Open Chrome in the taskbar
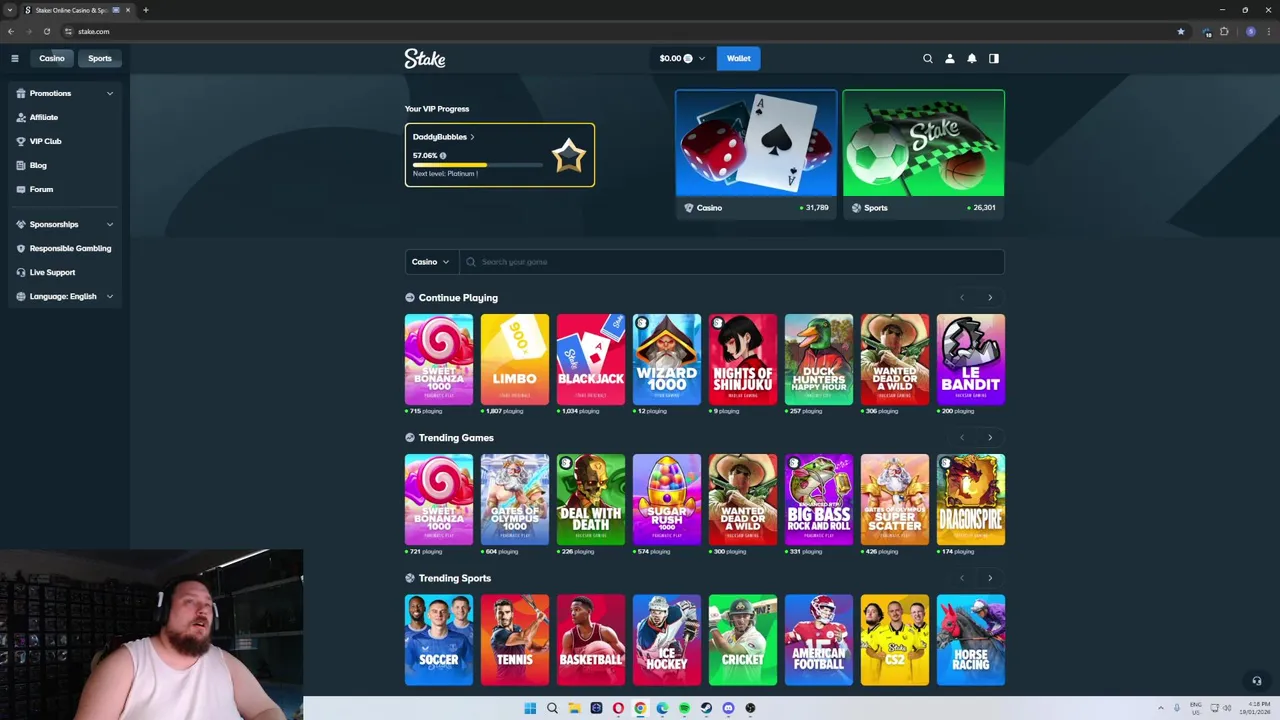The height and width of the screenshot is (720, 1280). (x=640, y=708)
